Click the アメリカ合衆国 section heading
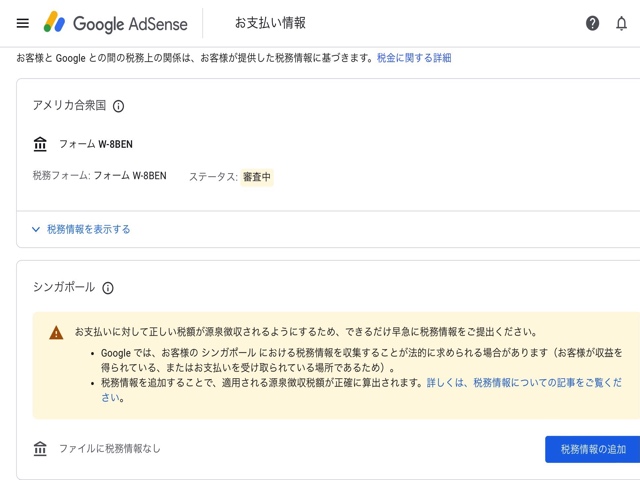Viewport: 640px width, 480px height. [69, 106]
